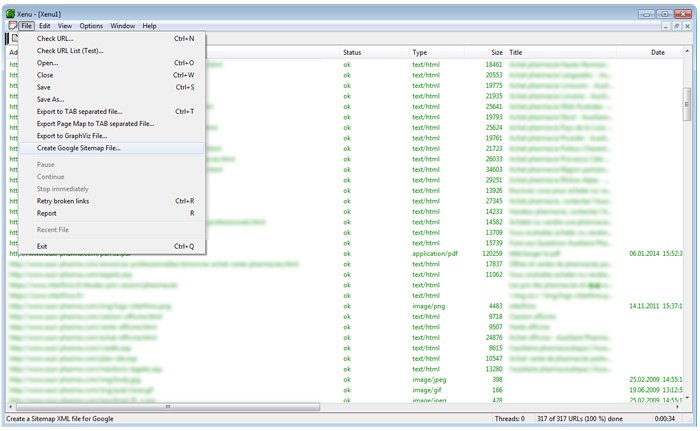
Task: Click the new-document toolbar icon beneath File
Action: (x=15, y=38)
